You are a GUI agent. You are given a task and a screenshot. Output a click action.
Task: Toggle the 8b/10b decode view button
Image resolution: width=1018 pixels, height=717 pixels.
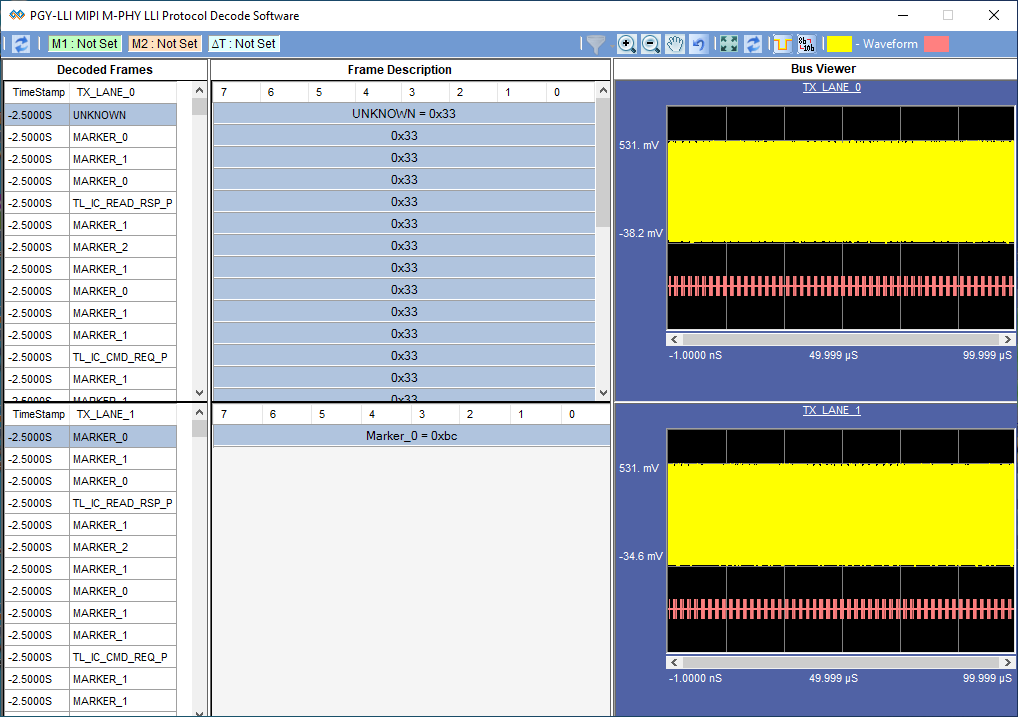pos(806,44)
